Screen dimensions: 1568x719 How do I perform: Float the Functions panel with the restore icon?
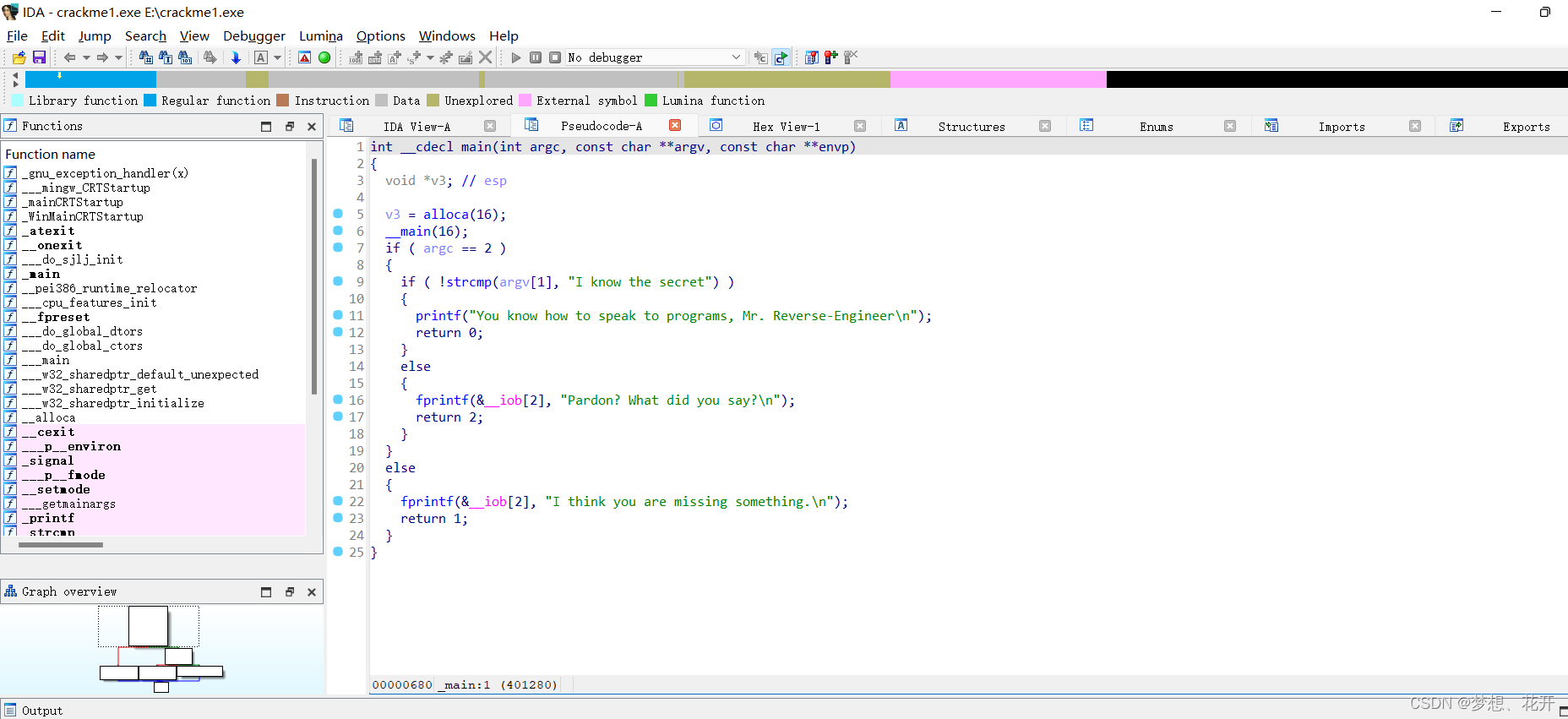click(289, 127)
